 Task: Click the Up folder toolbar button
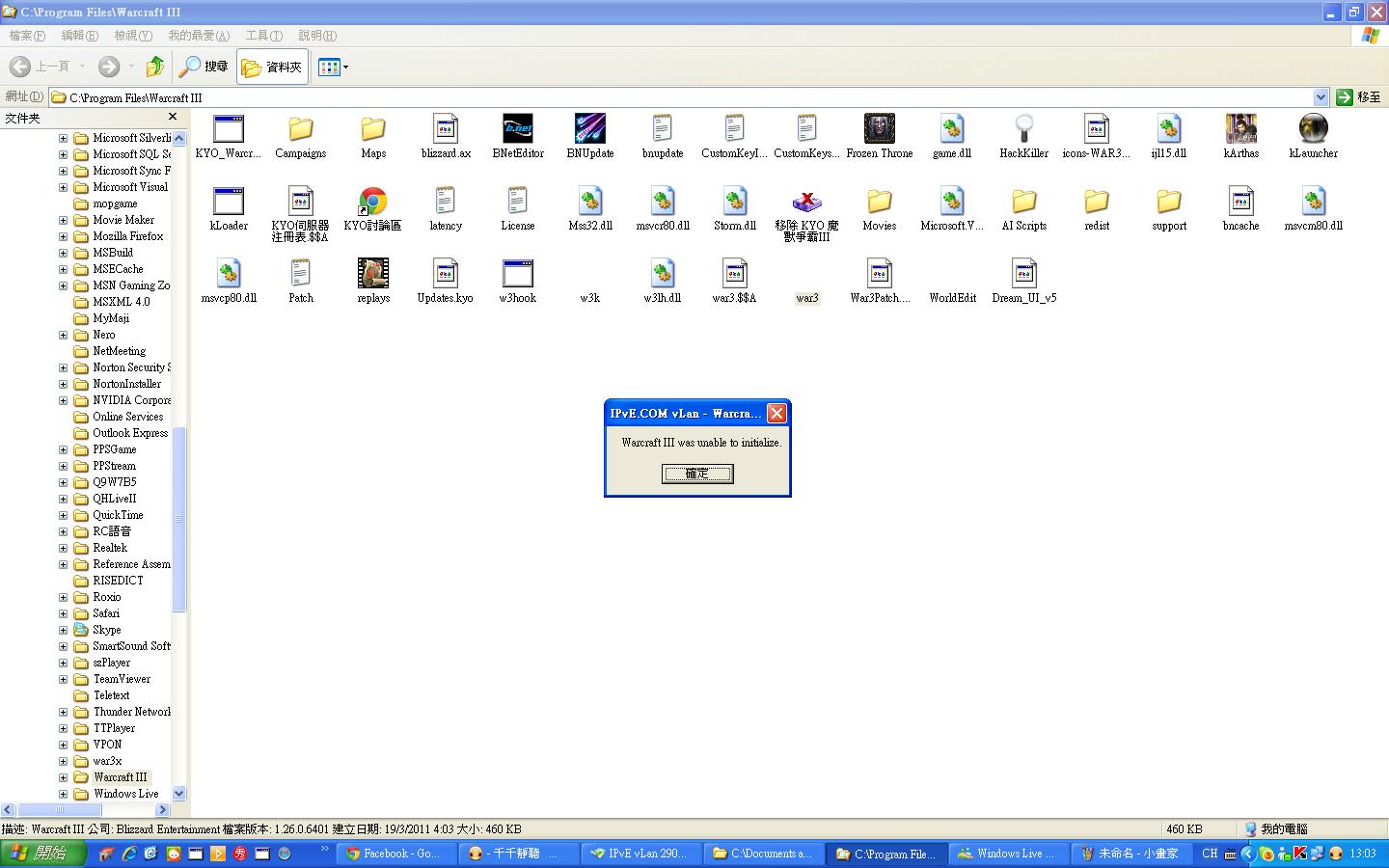point(154,67)
